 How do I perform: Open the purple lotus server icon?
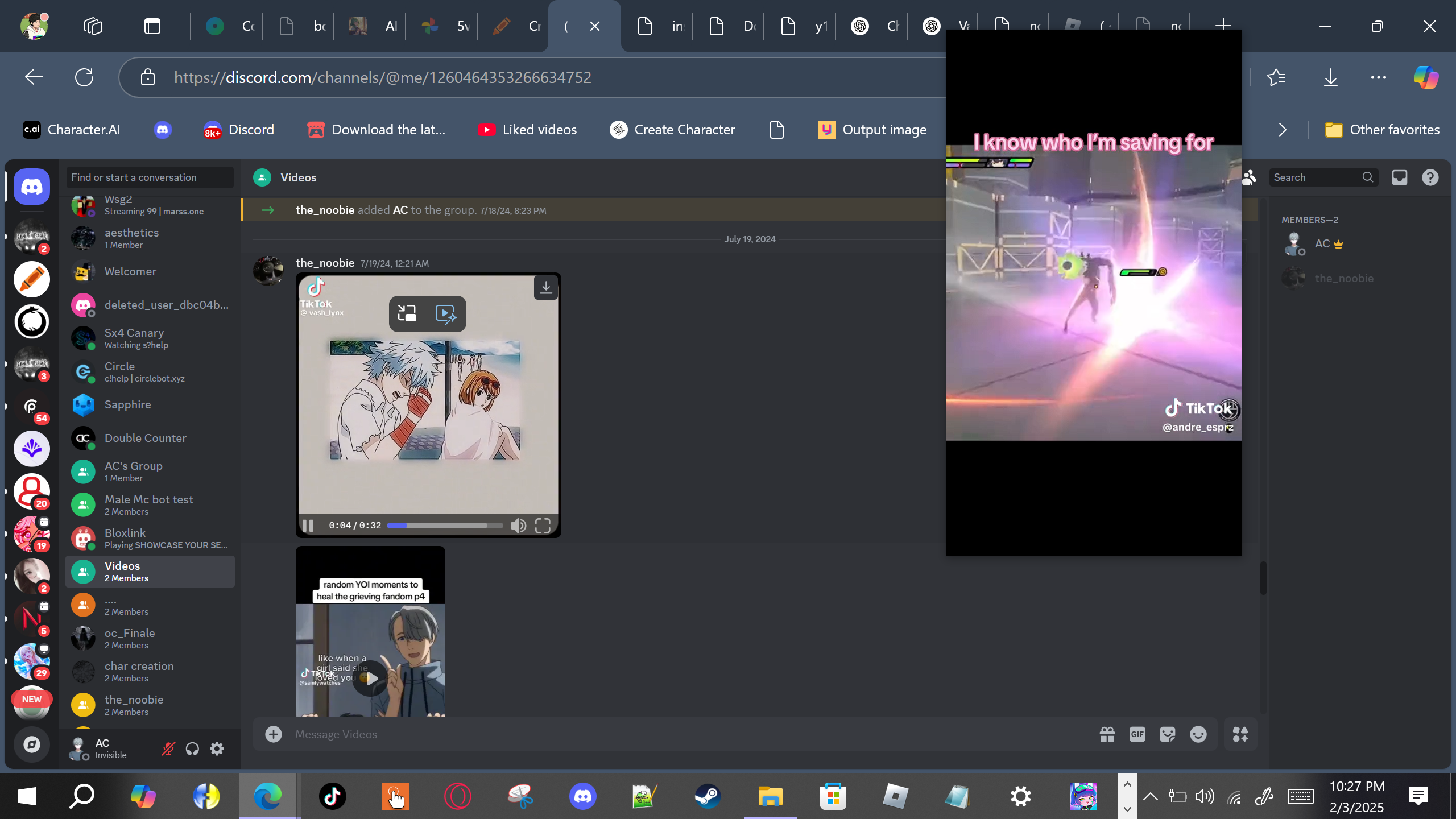point(32,449)
